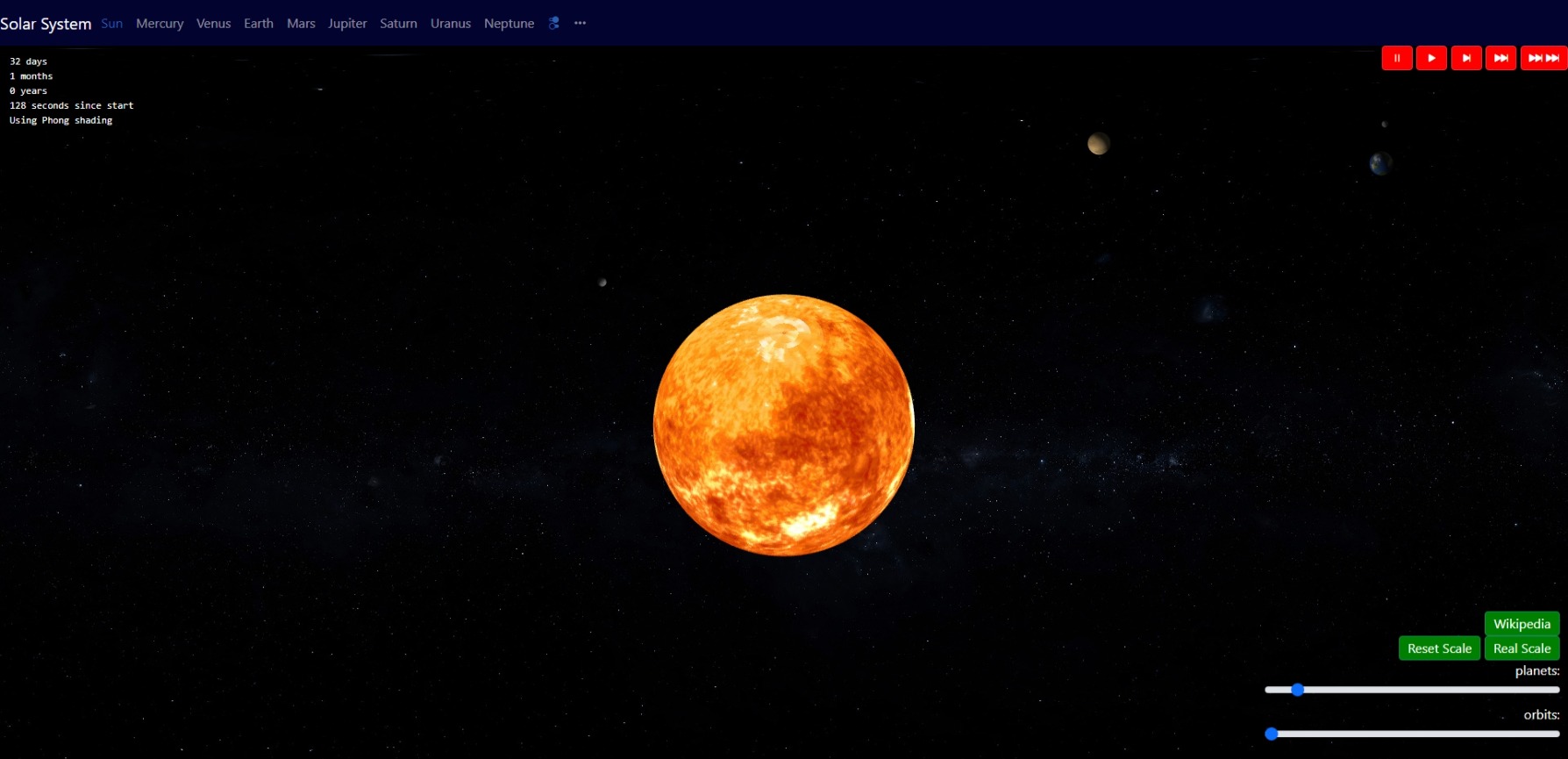Screen dimensions: 1568x759
Task: Select Sun in the navigation bar
Action: pos(112,24)
